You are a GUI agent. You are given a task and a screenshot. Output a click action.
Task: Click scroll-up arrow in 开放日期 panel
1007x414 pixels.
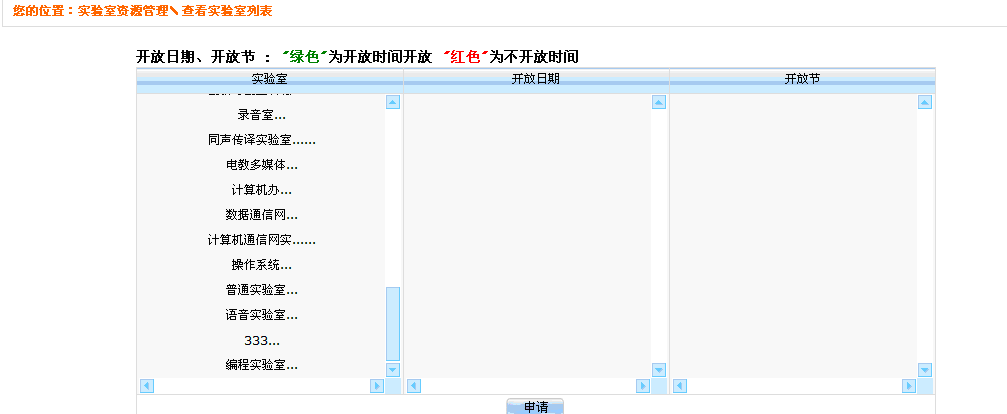658,102
